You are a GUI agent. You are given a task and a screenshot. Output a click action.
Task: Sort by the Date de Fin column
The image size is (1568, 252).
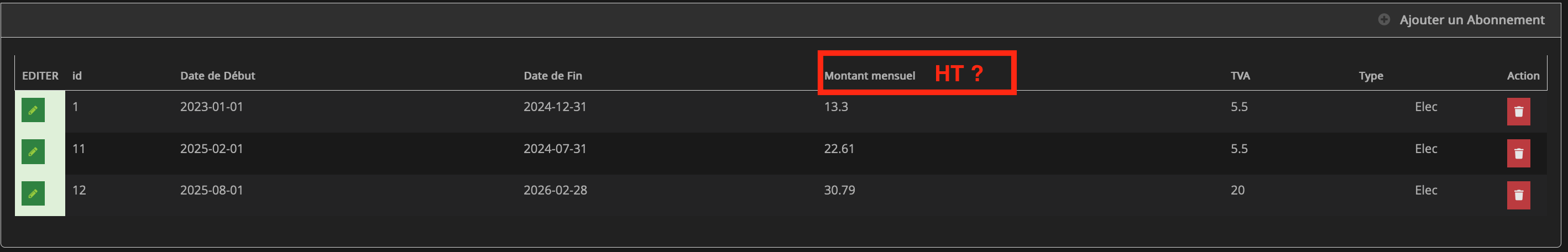(553, 76)
